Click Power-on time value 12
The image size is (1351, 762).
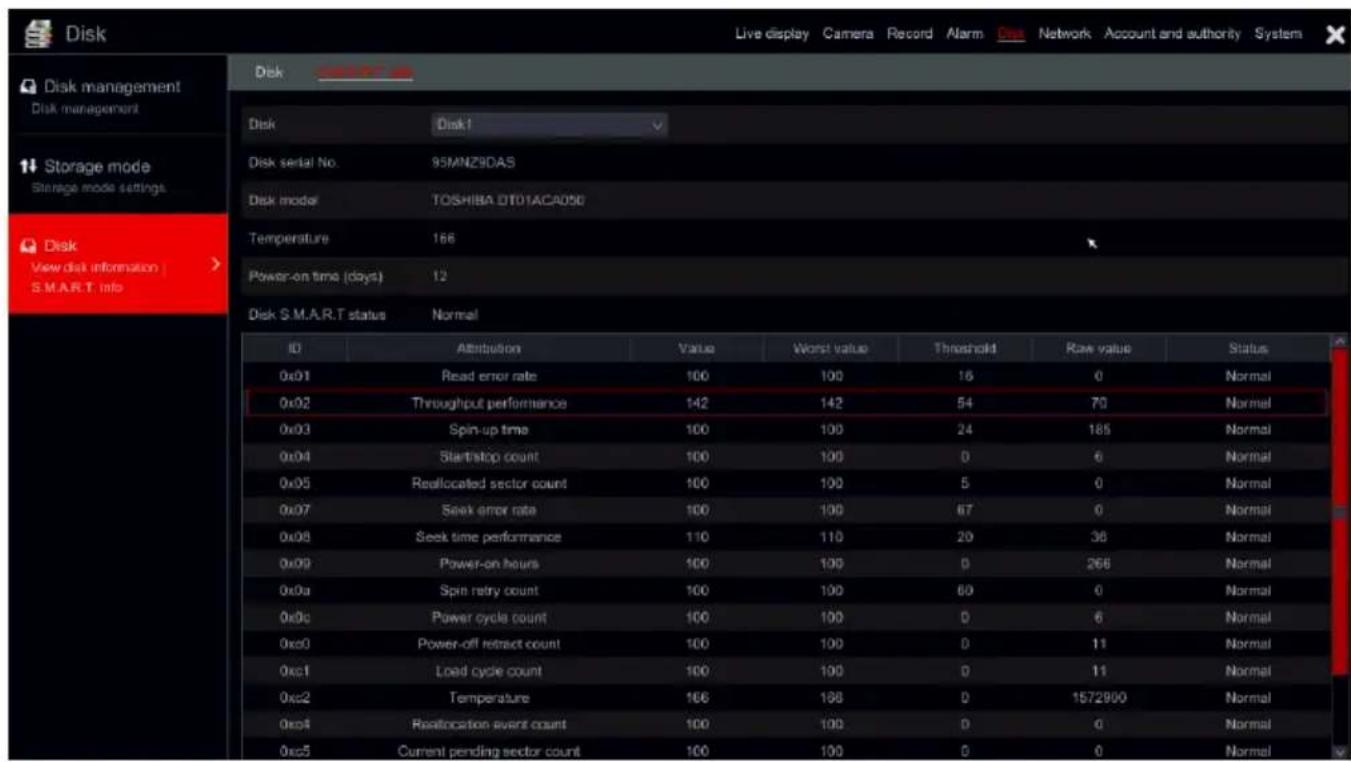(x=441, y=277)
